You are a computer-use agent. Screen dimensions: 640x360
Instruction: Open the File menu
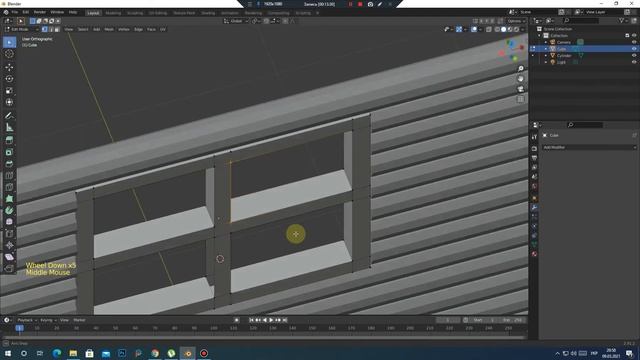click(x=14, y=12)
